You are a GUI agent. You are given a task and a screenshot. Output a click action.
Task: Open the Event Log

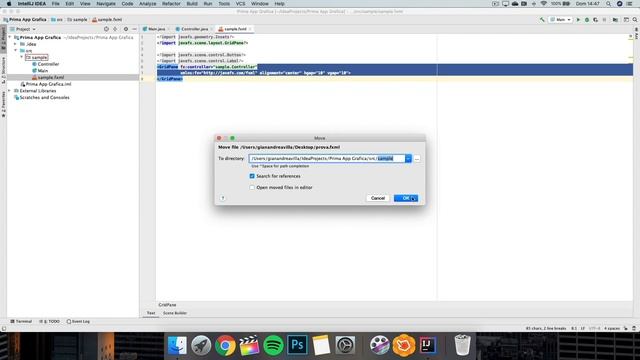click(78, 322)
